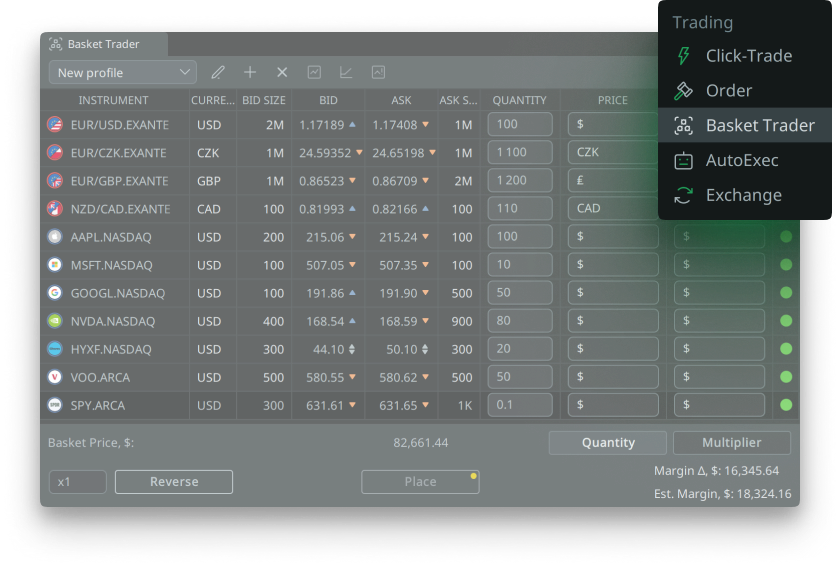
Task: Open the New profile dropdown
Action: click(123, 72)
